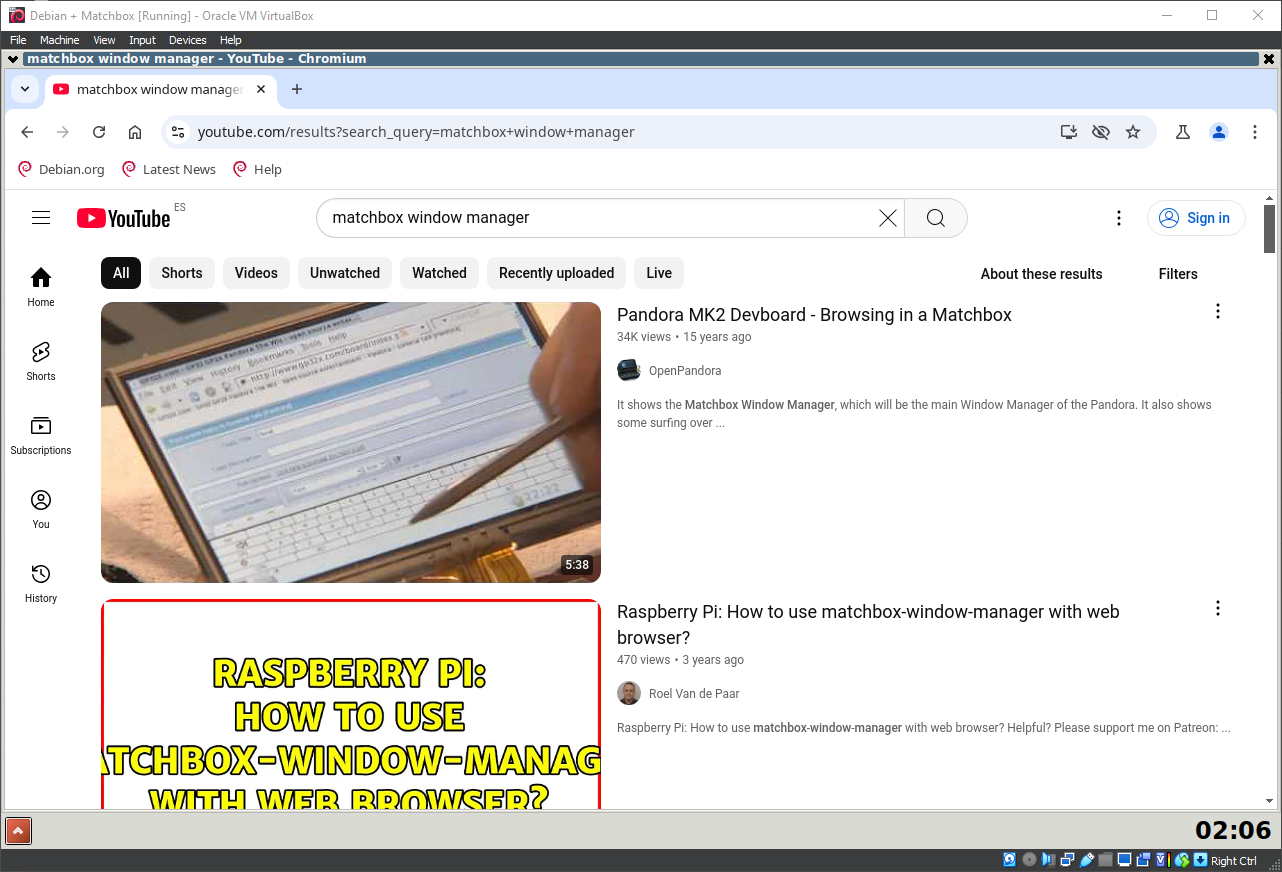Open Subscriptions from the sidebar
Viewport: 1282px width, 872px height.
(x=40, y=434)
